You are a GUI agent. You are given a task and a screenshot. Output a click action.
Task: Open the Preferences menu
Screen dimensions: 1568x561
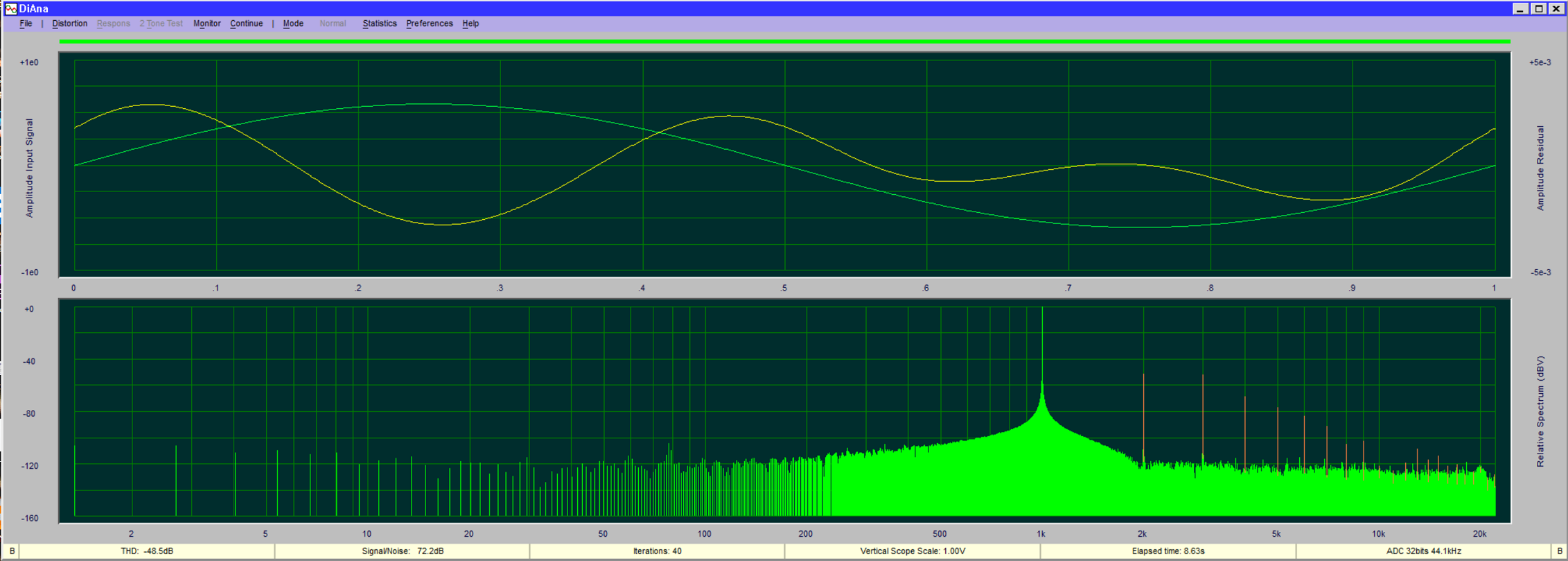coord(430,24)
